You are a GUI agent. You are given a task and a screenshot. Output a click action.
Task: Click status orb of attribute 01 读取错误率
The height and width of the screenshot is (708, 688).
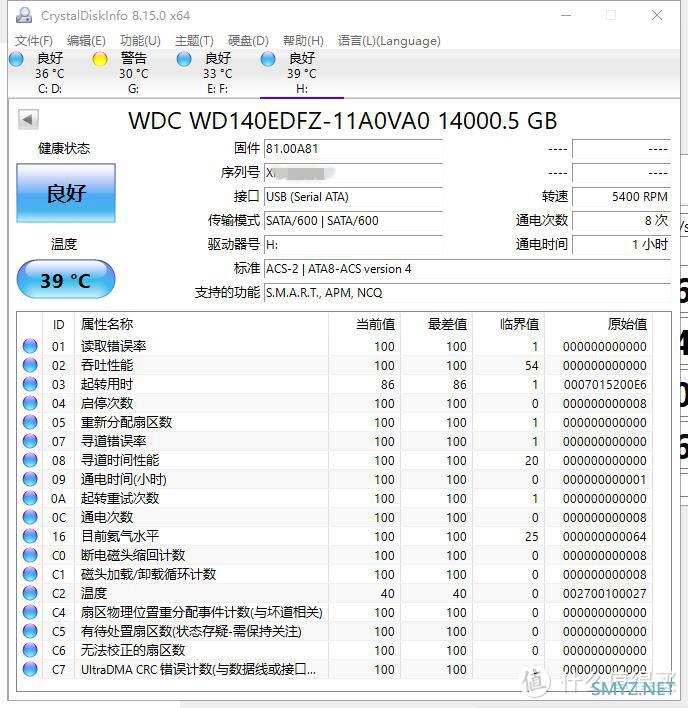pos(30,346)
